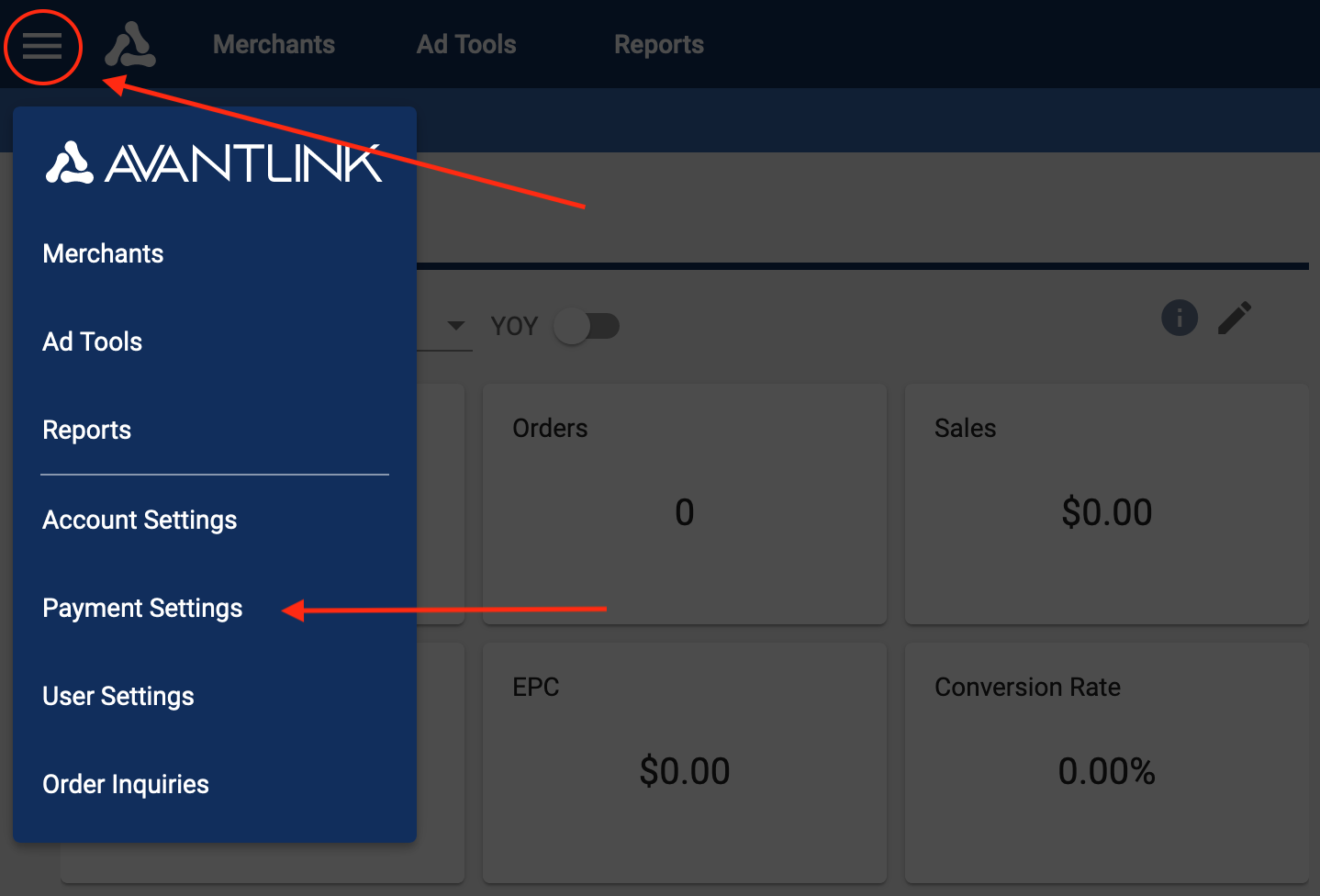Click the info circle icon

(1180, 318)
